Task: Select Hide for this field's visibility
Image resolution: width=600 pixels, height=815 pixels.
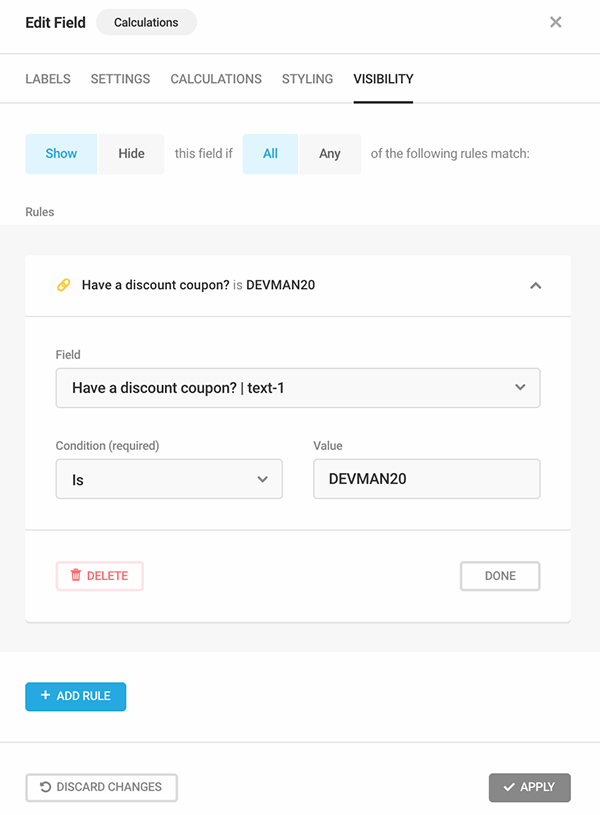Action: point(130,153)
